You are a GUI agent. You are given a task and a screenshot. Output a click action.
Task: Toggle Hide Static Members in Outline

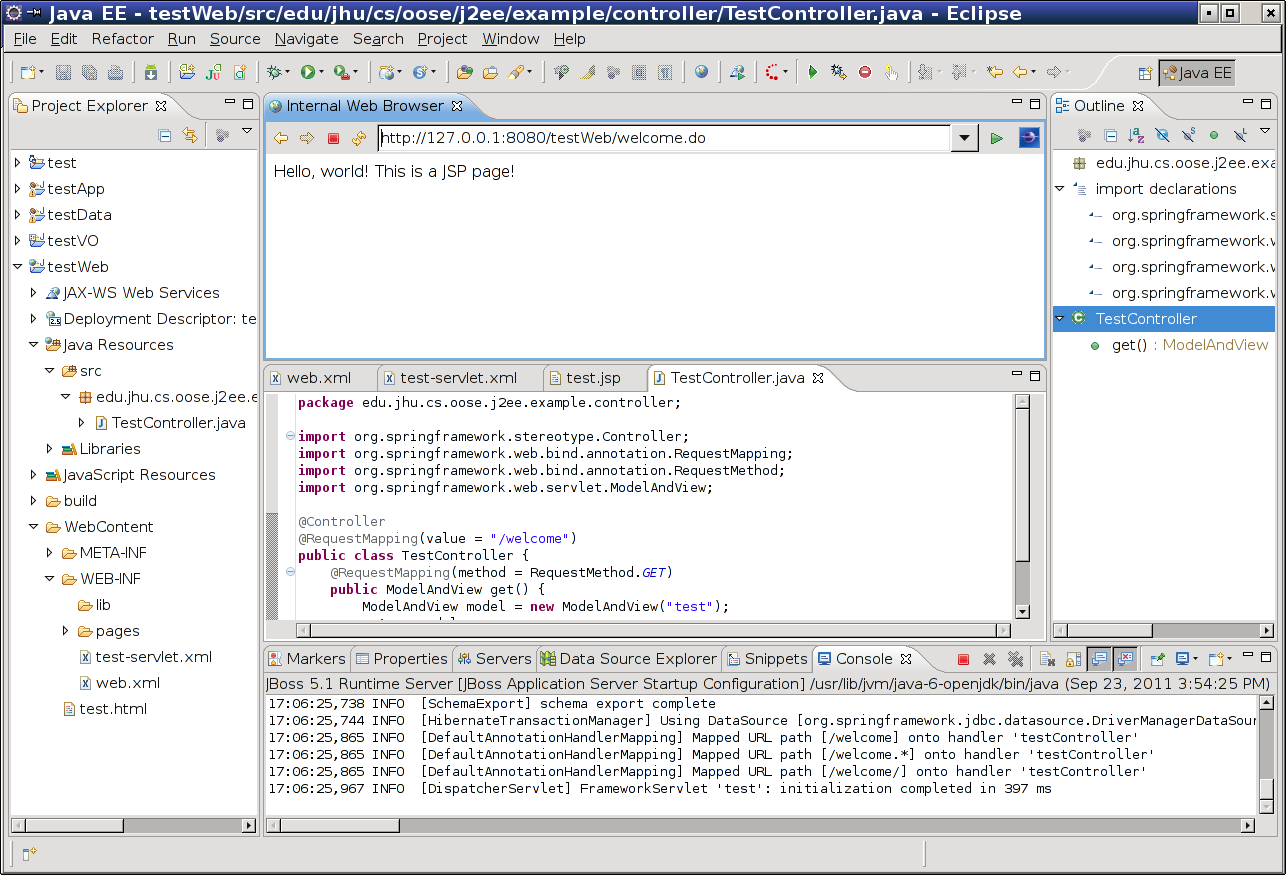click(1188, 135)
